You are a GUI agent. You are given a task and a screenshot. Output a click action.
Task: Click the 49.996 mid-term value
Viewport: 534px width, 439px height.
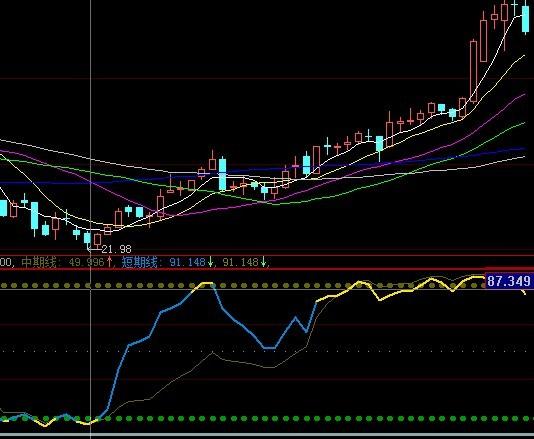click(86, 262)
